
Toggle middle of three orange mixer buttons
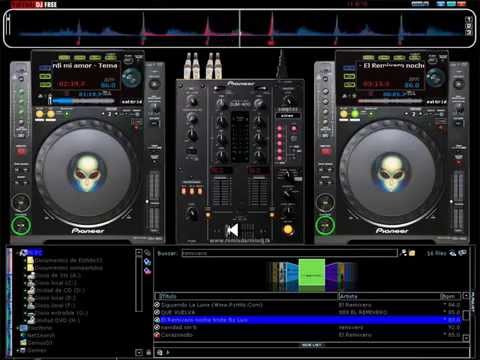[x=192, y=191]
